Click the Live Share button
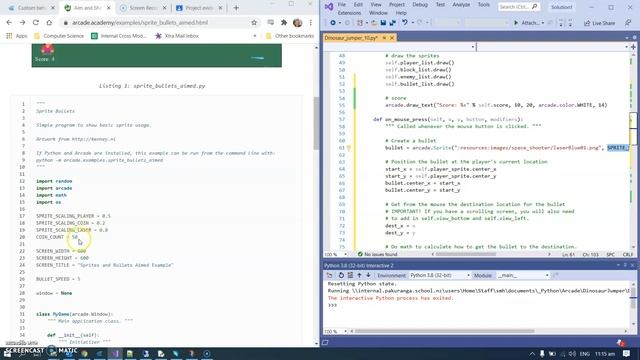Screen dimensions: 640x360 coord(599,23)
